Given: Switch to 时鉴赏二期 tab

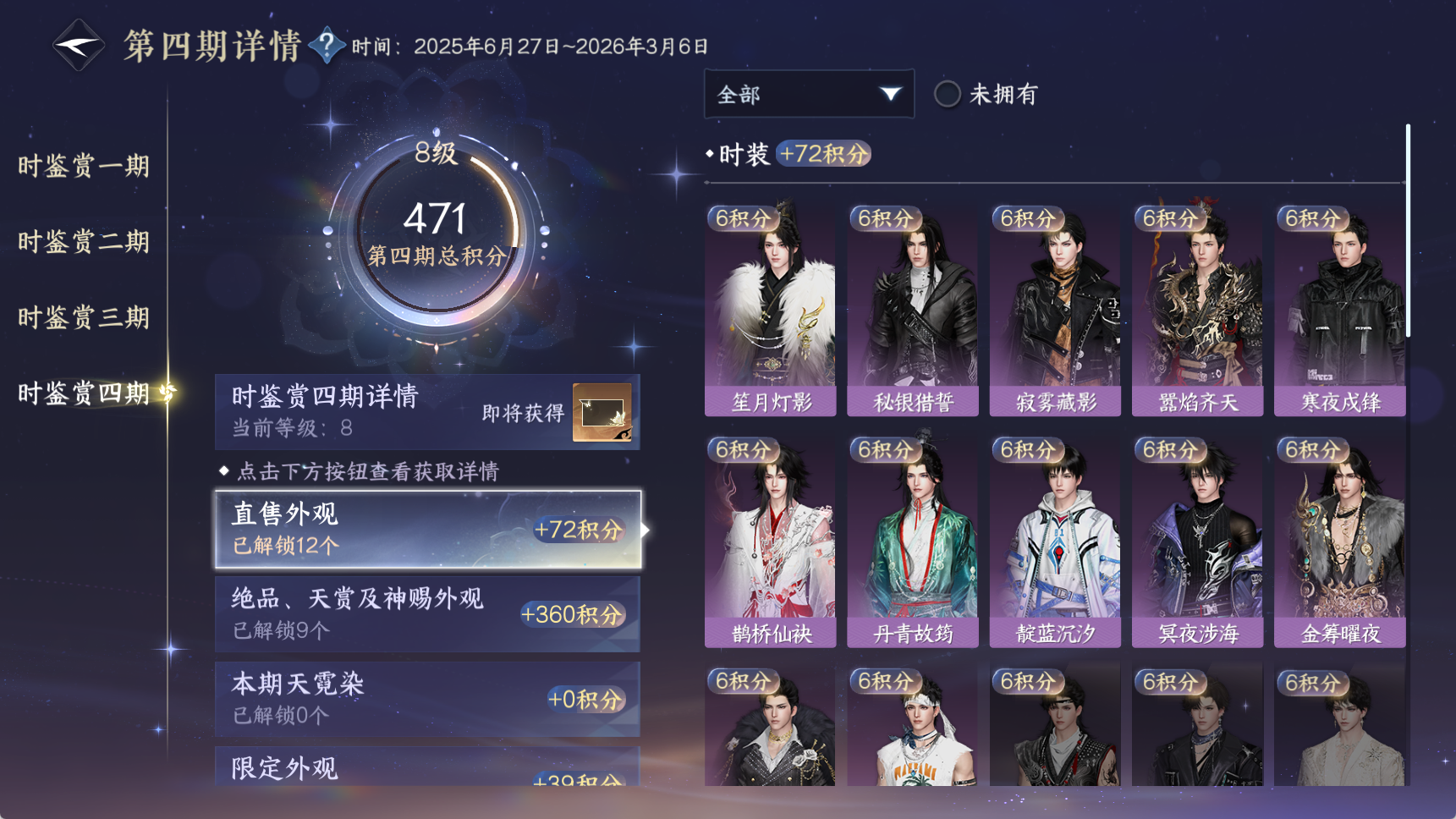Looking at the screenshot, I should click(84, 242).
